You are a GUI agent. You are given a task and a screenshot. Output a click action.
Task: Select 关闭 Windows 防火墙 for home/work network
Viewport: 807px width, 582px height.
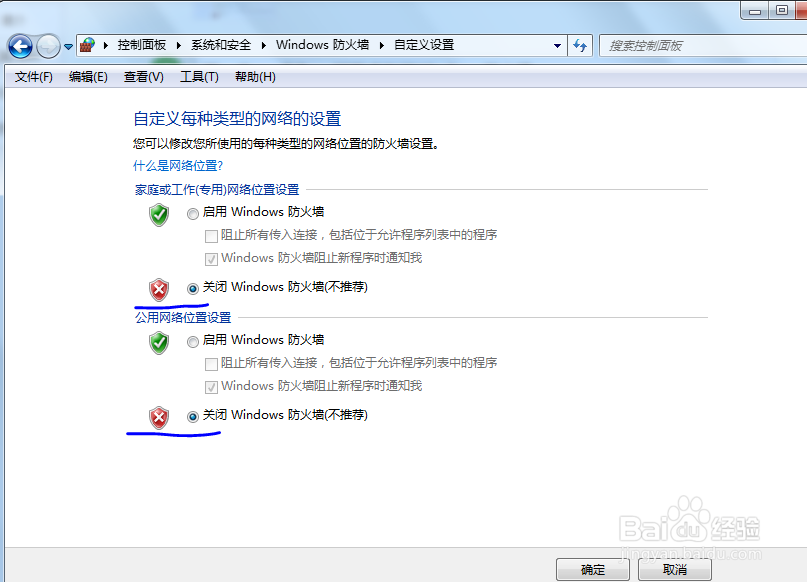click(x=192, y=289)
